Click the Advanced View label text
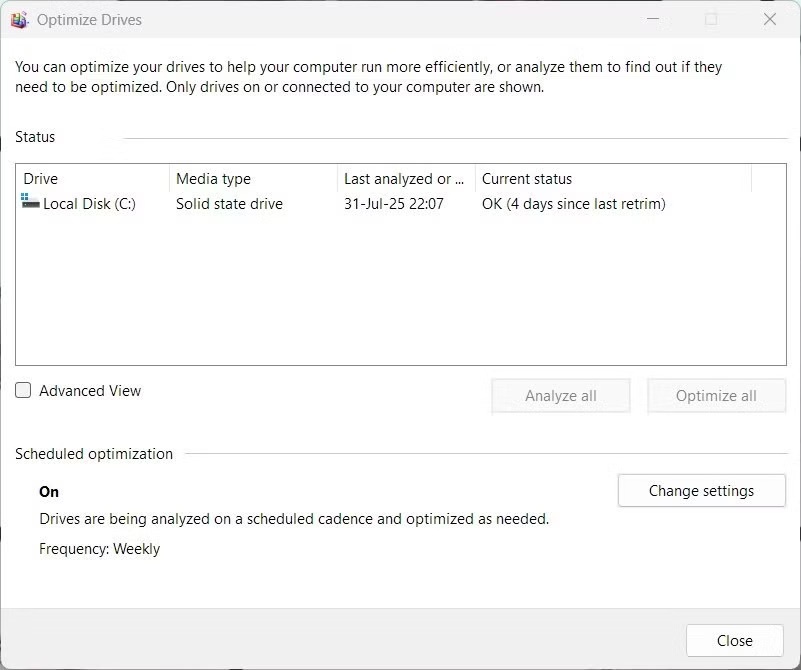 pyautogui.click(x=90, y=391)
